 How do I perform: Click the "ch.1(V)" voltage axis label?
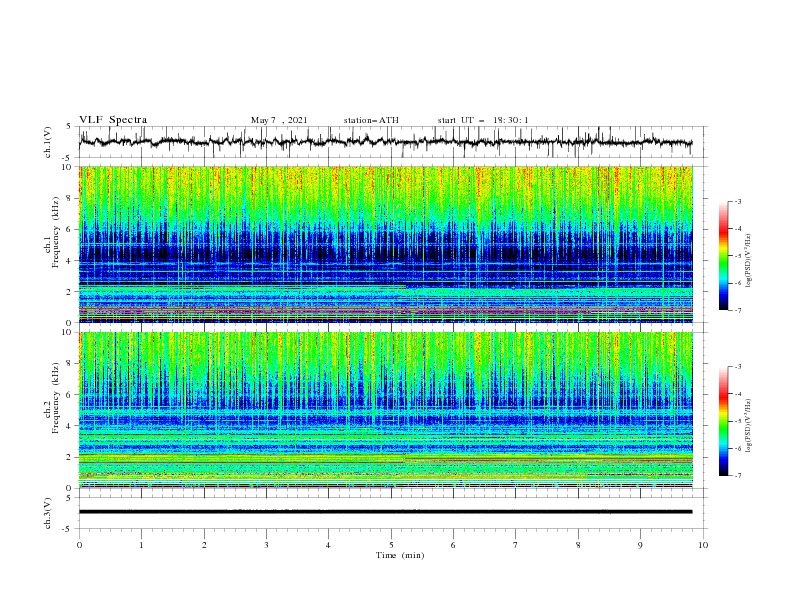pos(48,142)
